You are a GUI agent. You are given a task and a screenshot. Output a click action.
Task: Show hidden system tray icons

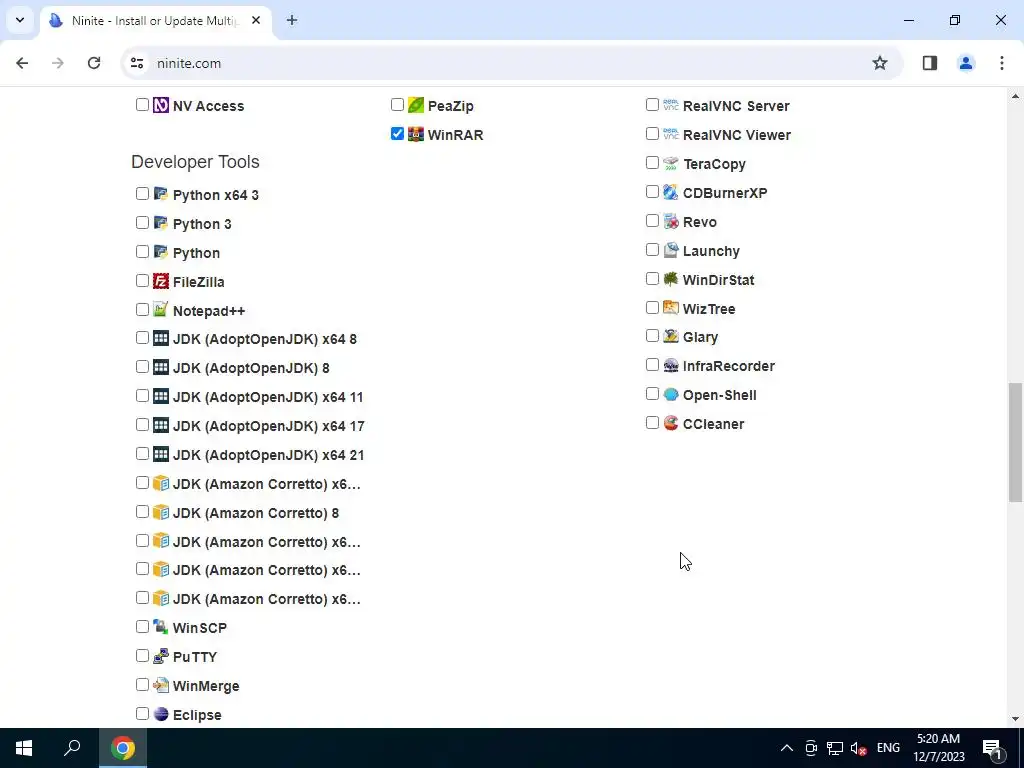tap(787, 748)
